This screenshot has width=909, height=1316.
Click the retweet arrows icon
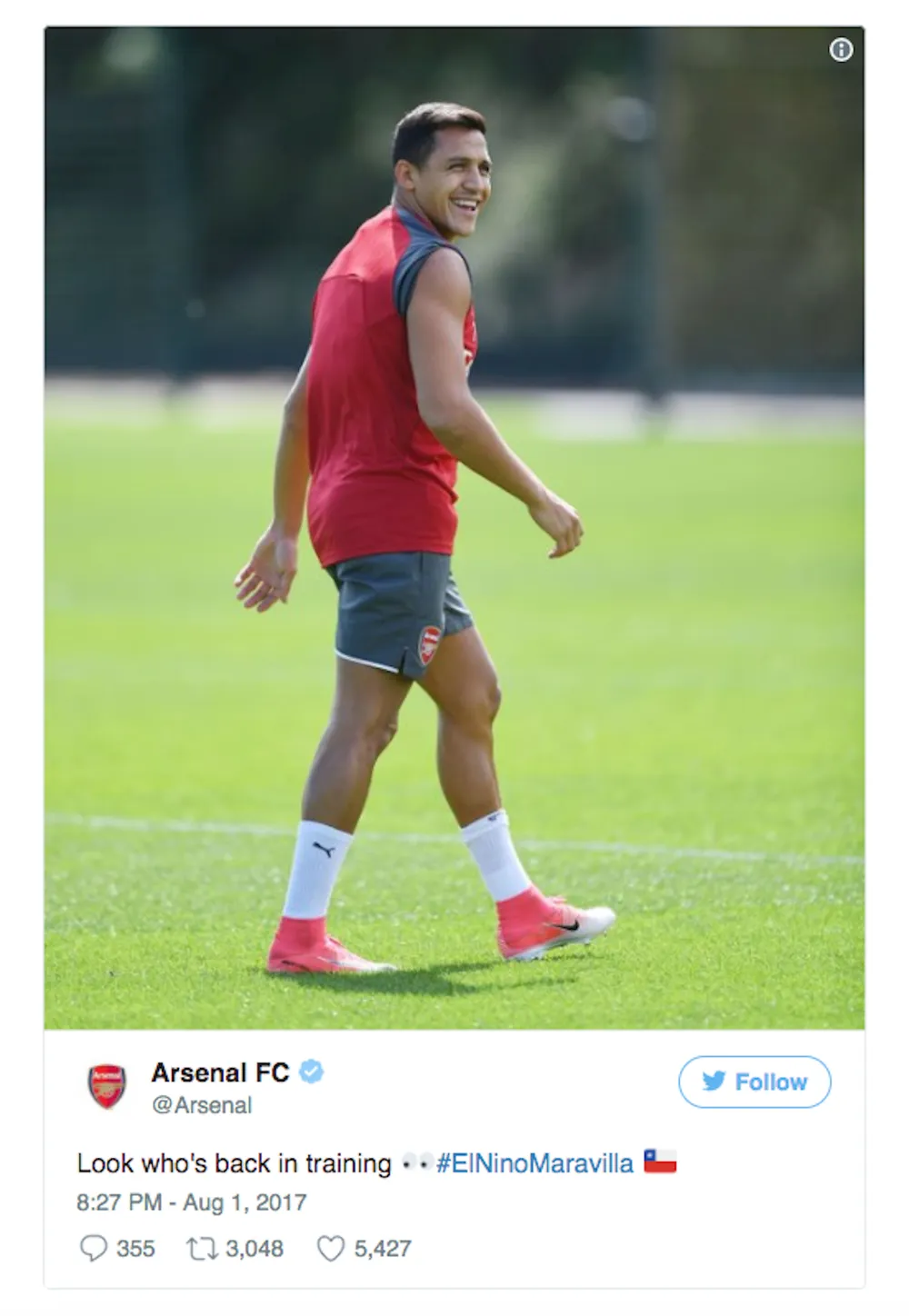click(x=202, y=1249)
